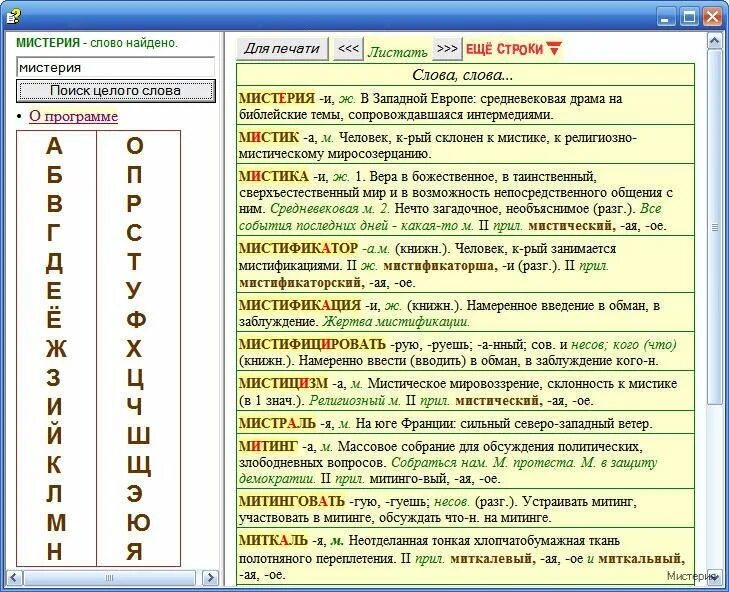Select letter Ш in the alphabet index
729x592 pixels.
tap(139, 436)
